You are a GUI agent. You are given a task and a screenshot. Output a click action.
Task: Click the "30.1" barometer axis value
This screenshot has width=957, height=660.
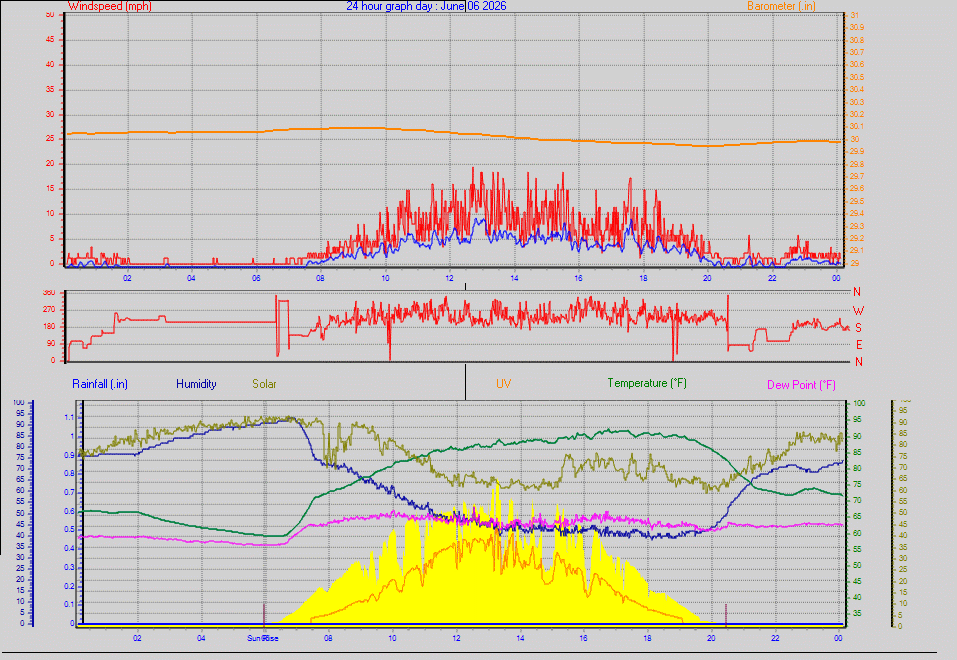[856, 126]
